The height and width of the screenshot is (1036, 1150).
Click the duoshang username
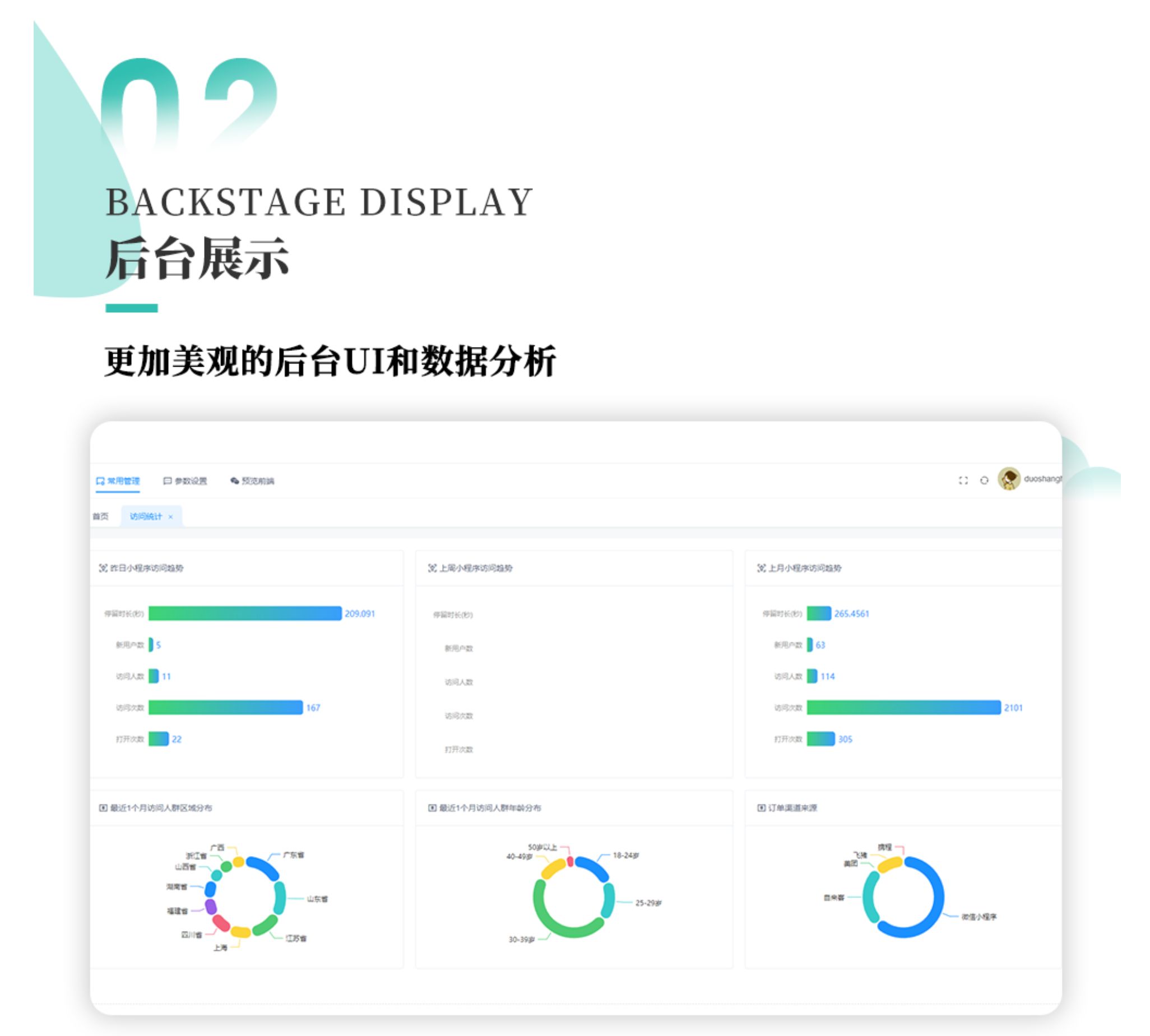click(1042, 479)
